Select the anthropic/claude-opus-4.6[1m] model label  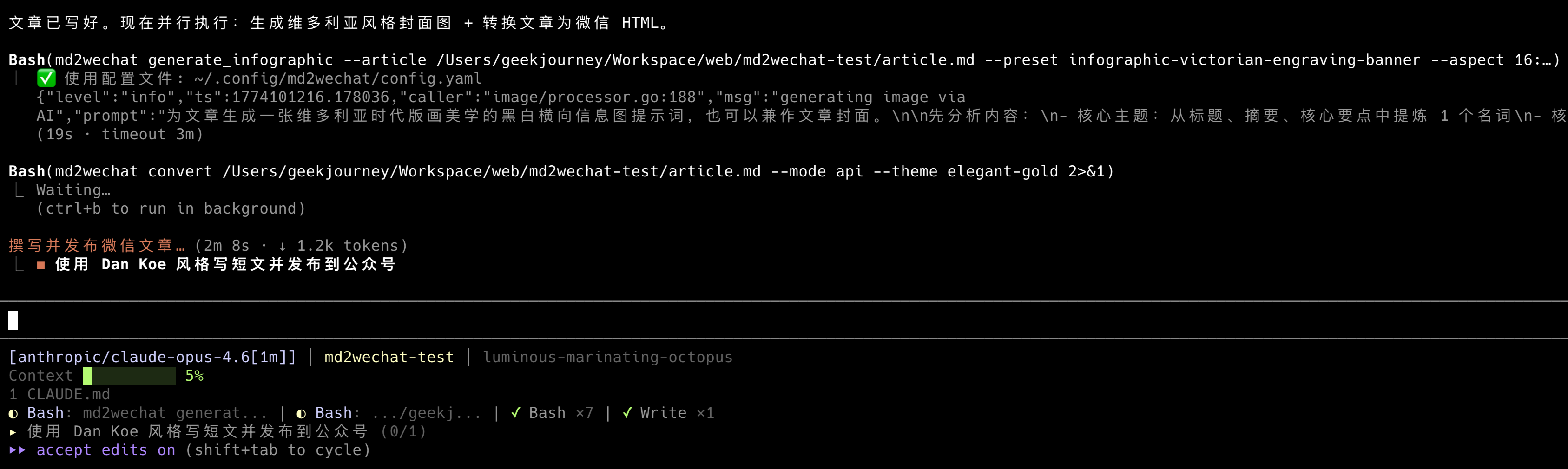pyautogui.click(x=152, y=357)
